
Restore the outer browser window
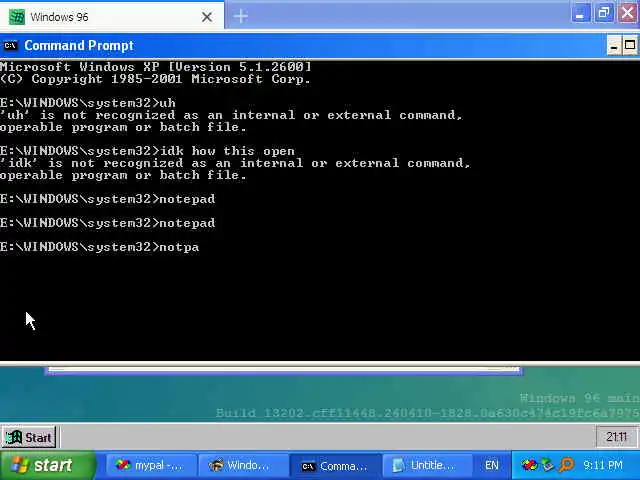pos(604,13)
